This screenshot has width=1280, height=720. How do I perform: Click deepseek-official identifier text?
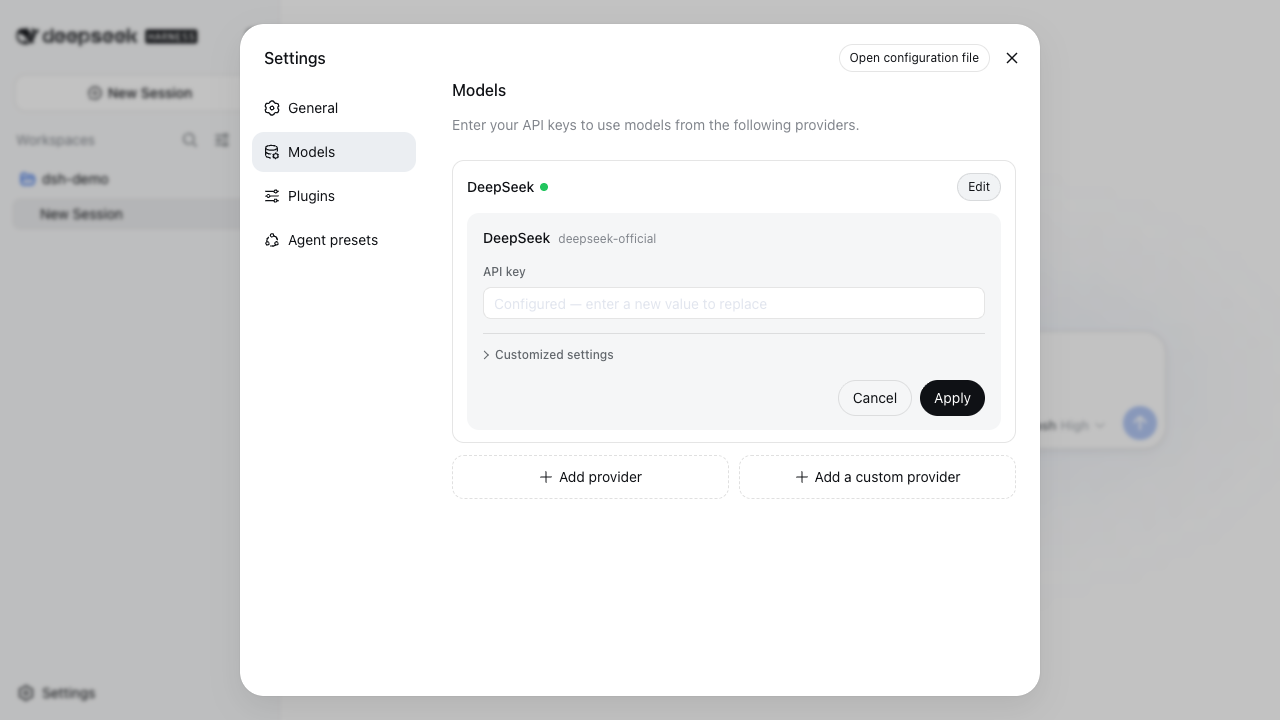click(607, 239)
